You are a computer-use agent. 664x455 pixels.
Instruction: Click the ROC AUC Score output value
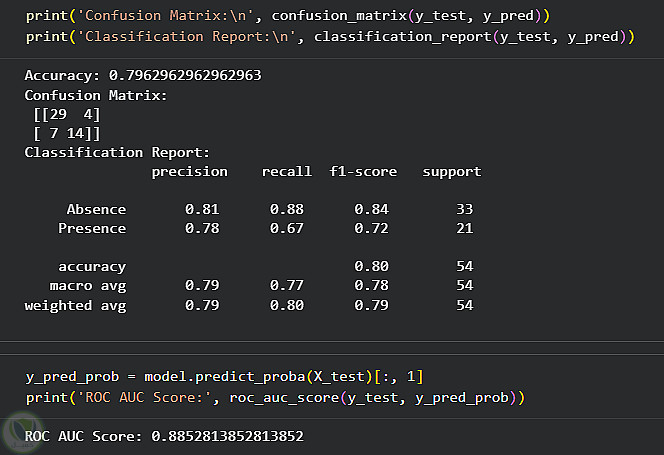pyautogui.click(x=164, y=437)
